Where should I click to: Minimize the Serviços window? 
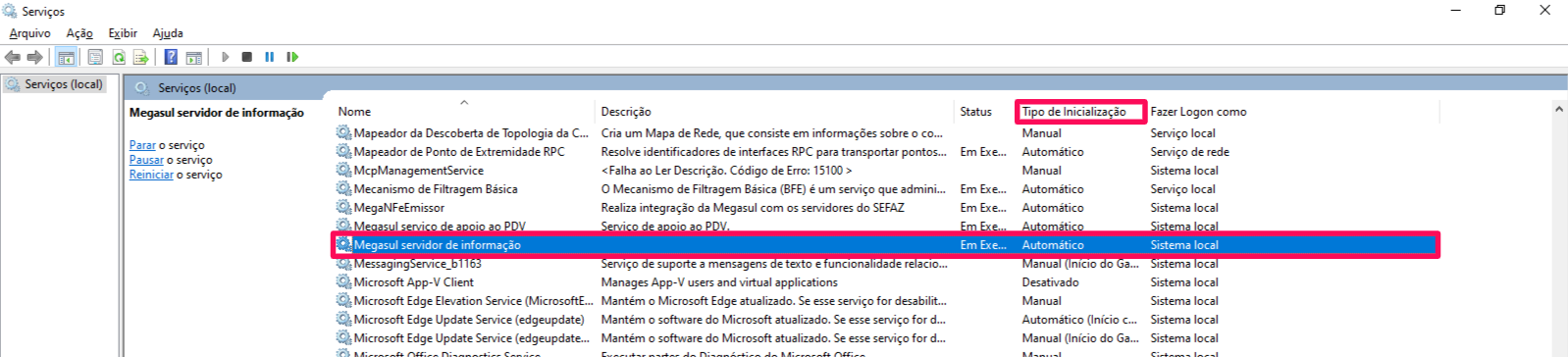pyautogui.click(x=1455, y=11)
